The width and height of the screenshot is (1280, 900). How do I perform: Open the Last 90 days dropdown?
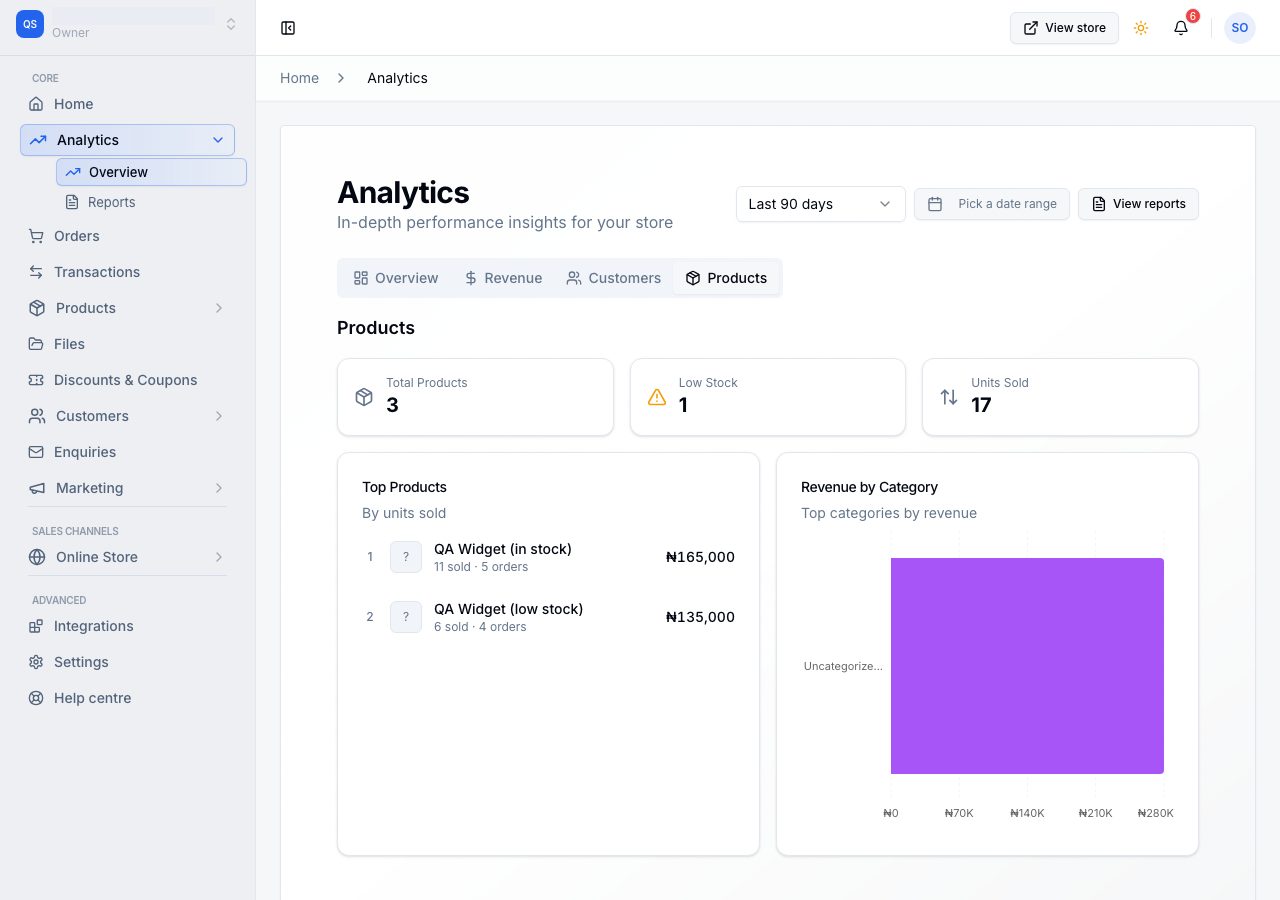(x=821, y=204)
